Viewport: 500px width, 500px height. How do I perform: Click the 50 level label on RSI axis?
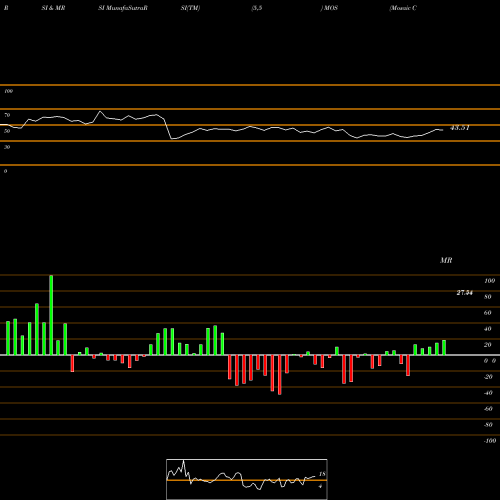pos(7,131)
